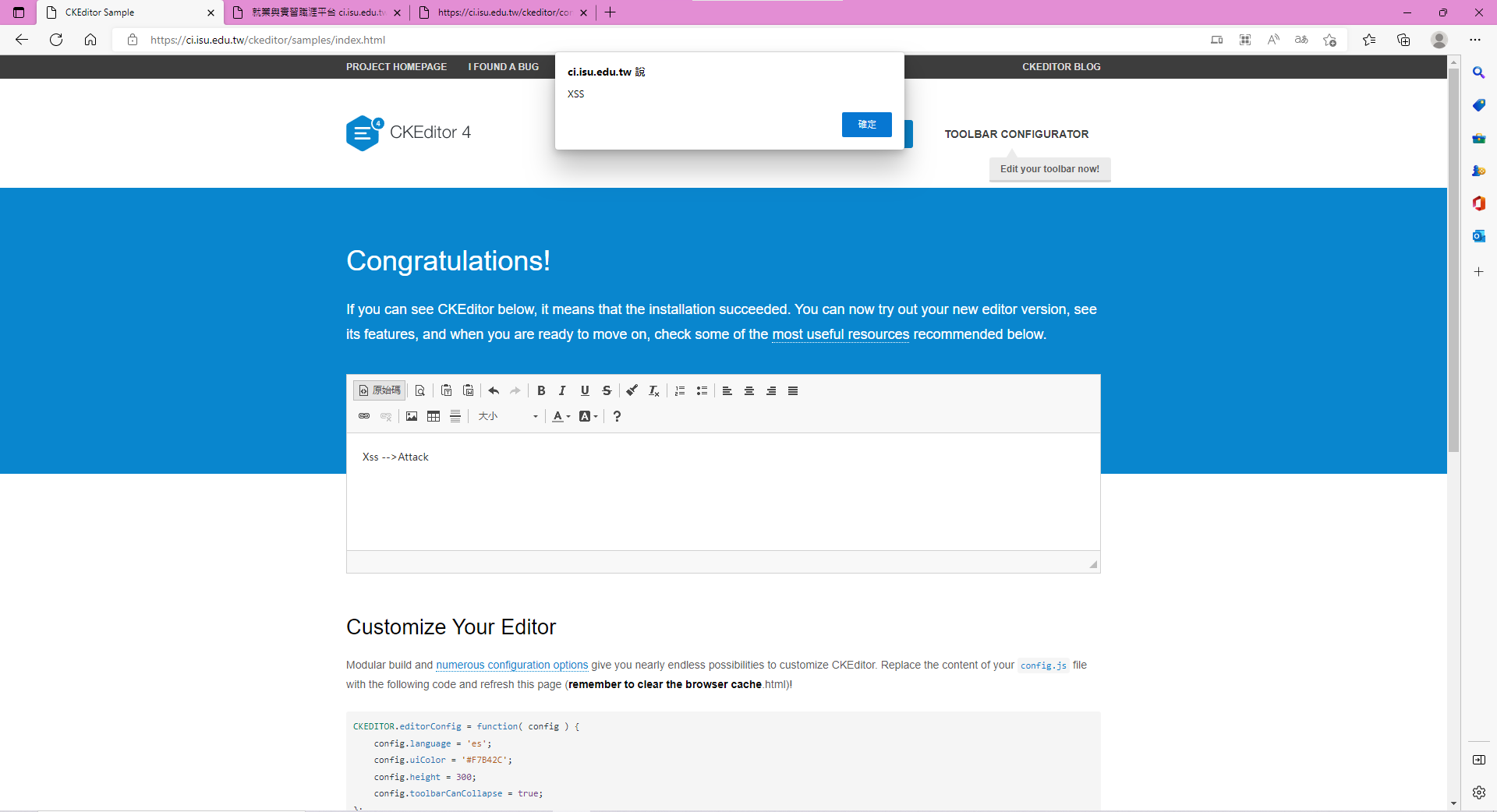This screenshot has height=812, width=1497.
Task: Open Office from the sidebar
Action: tap(1479, 203)
